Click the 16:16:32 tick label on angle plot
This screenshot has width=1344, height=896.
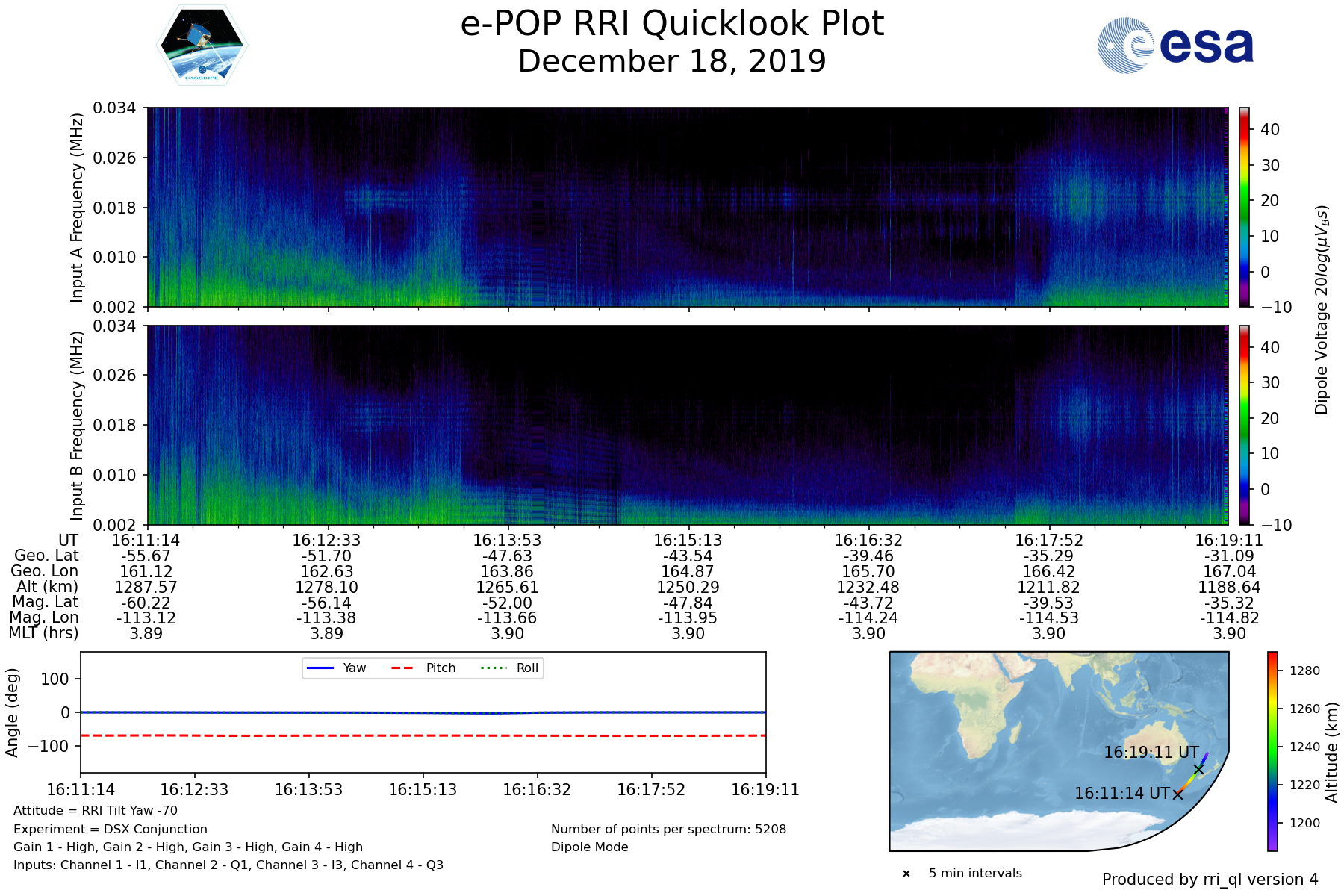537,789
